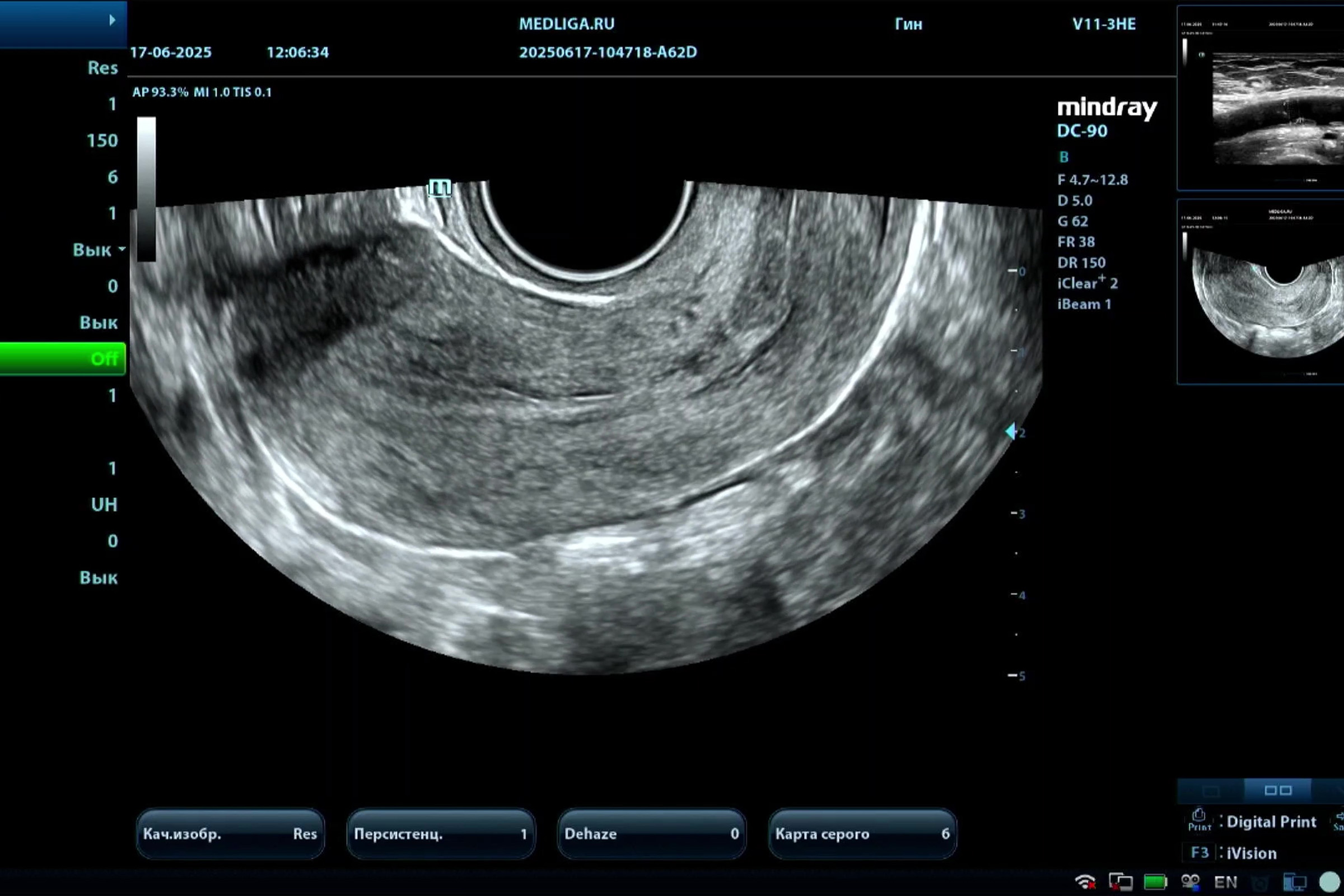The width and height of the screenshot is (1344, 896).
Task: Click the remote desktop monitor icon
Action: [1294, 881]
